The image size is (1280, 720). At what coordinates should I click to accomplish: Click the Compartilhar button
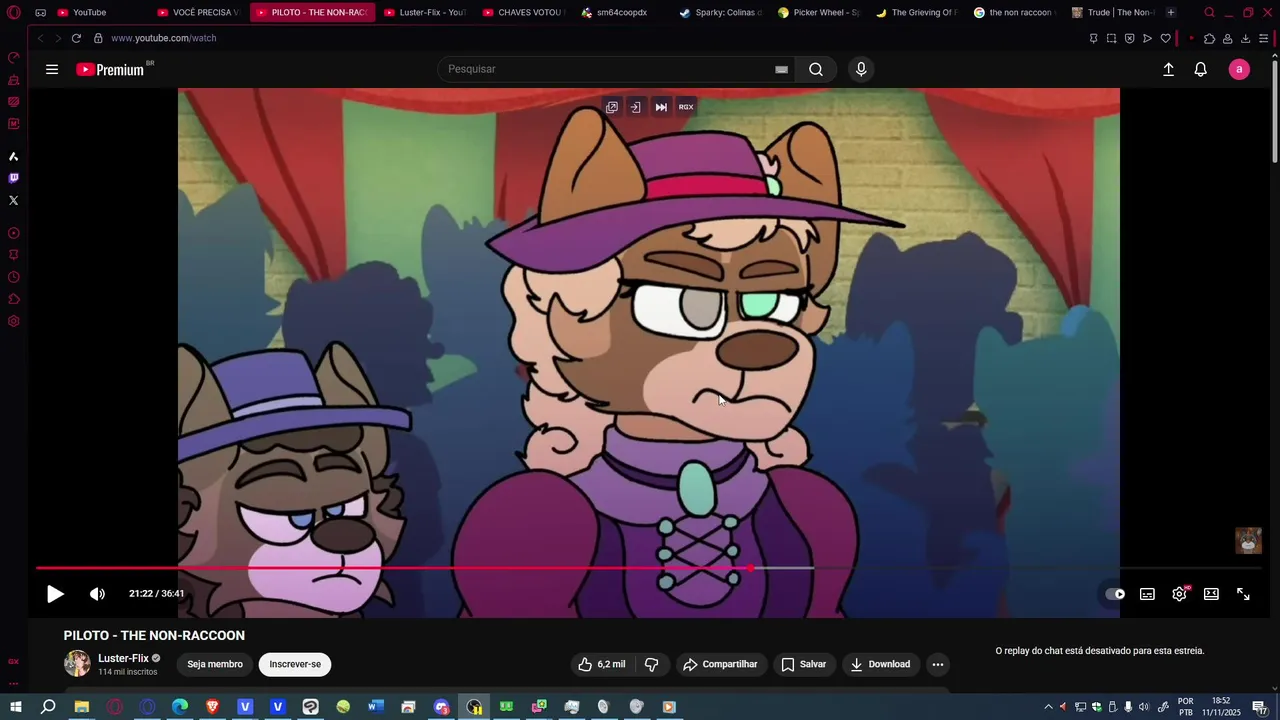click(720, 664)
